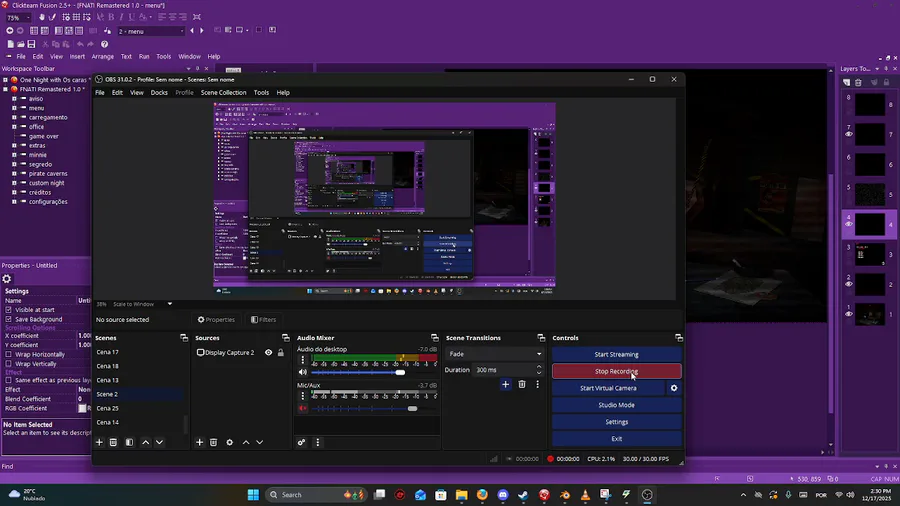The height and width of the screenshot is (506, 900).
Task: Toggle Save Background checkbox
Action: [x=8, y=319]
